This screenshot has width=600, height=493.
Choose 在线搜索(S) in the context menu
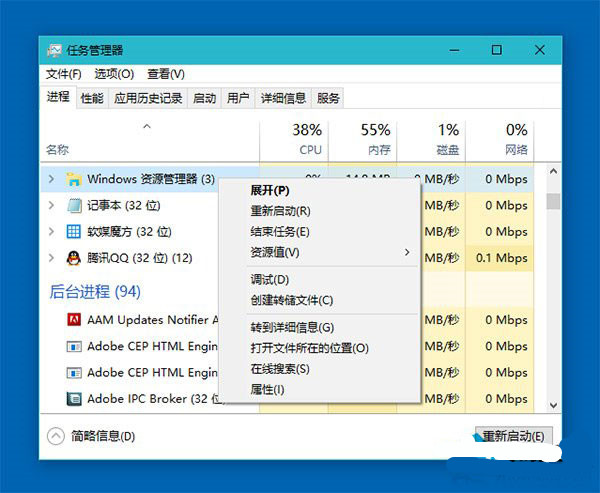pyautogui.click(x=320, y=369)
